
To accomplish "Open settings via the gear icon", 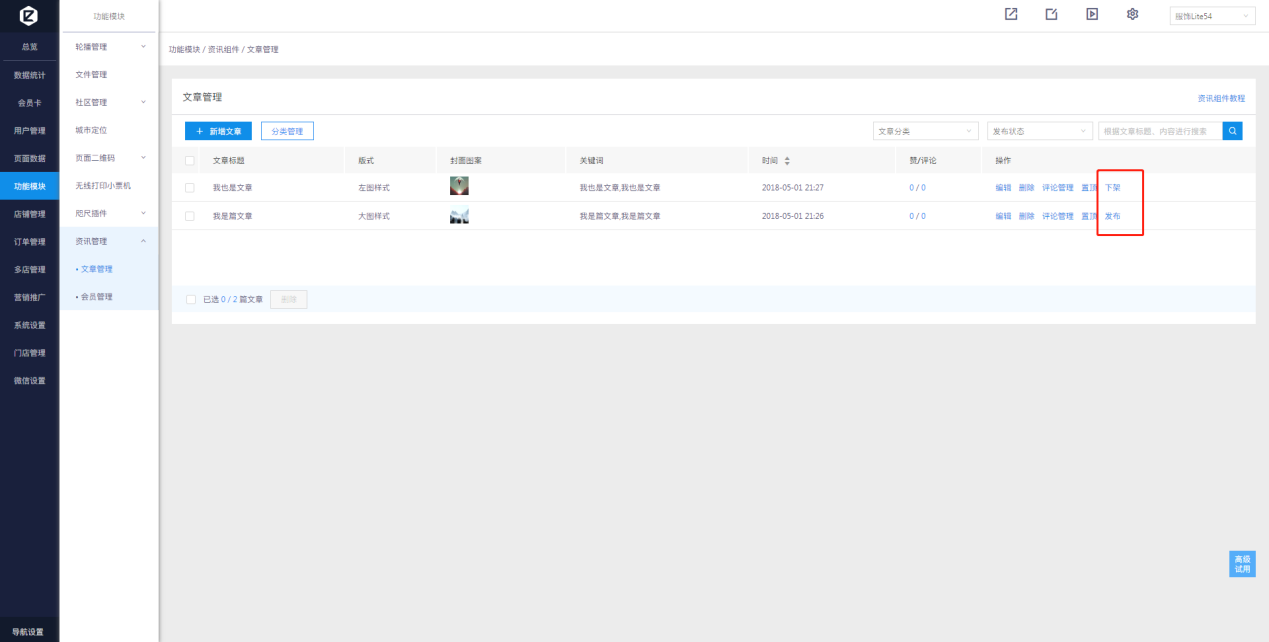I will click(x=1132, y=14).
